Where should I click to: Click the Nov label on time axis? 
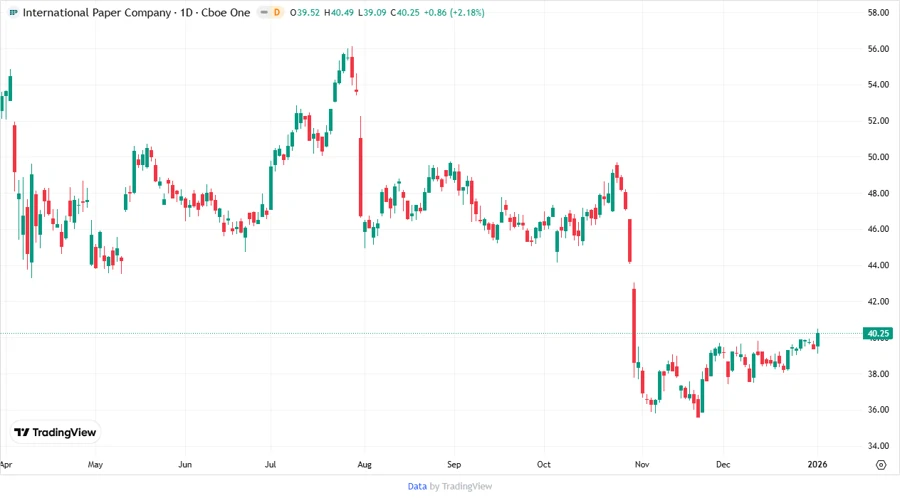click(x=642, y=464)
